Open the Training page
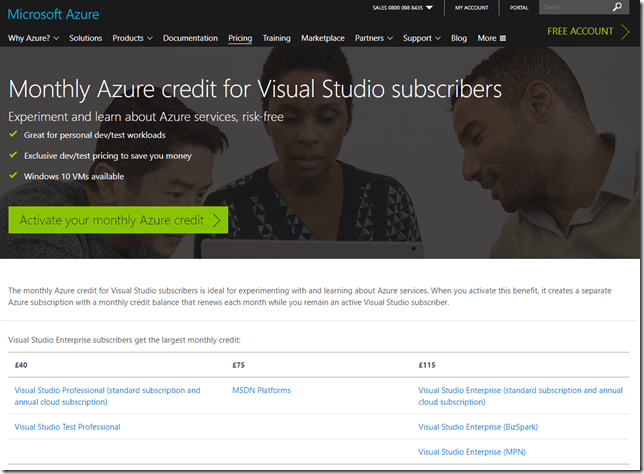The image size is (644, 474). (x=276, y=39)
